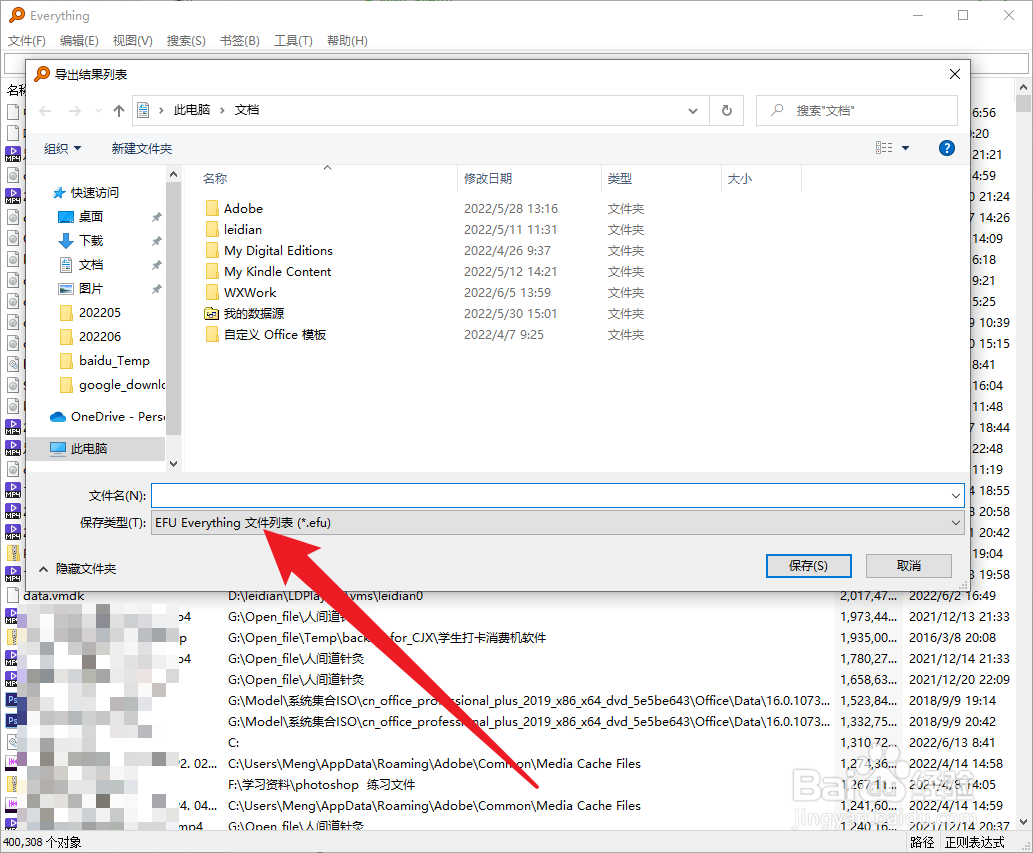Sort by 名称 column header
This screenshot has height=853, width=1033.
click(215, 179)
